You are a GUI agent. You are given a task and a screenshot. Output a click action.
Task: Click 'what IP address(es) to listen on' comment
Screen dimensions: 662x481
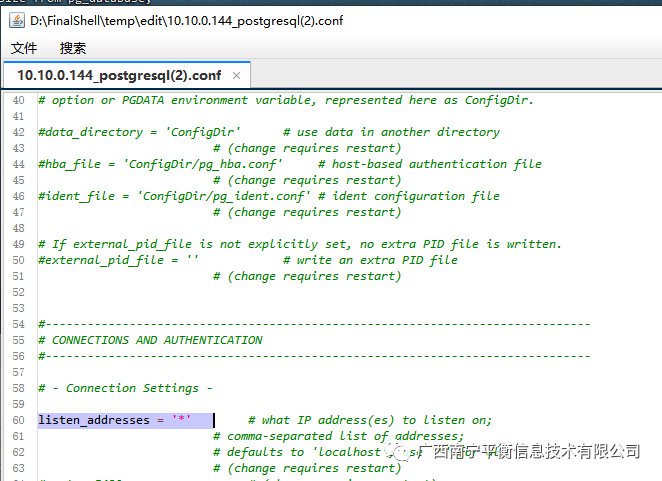click(370, 420)
